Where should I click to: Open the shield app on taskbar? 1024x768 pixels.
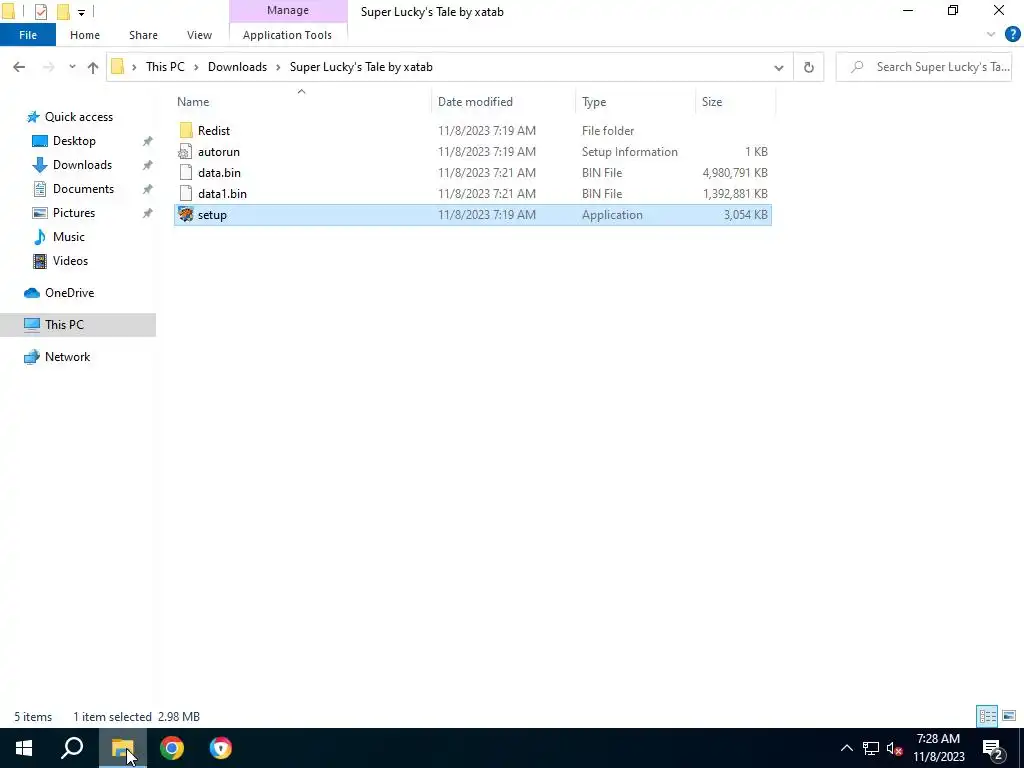[221, 748]
